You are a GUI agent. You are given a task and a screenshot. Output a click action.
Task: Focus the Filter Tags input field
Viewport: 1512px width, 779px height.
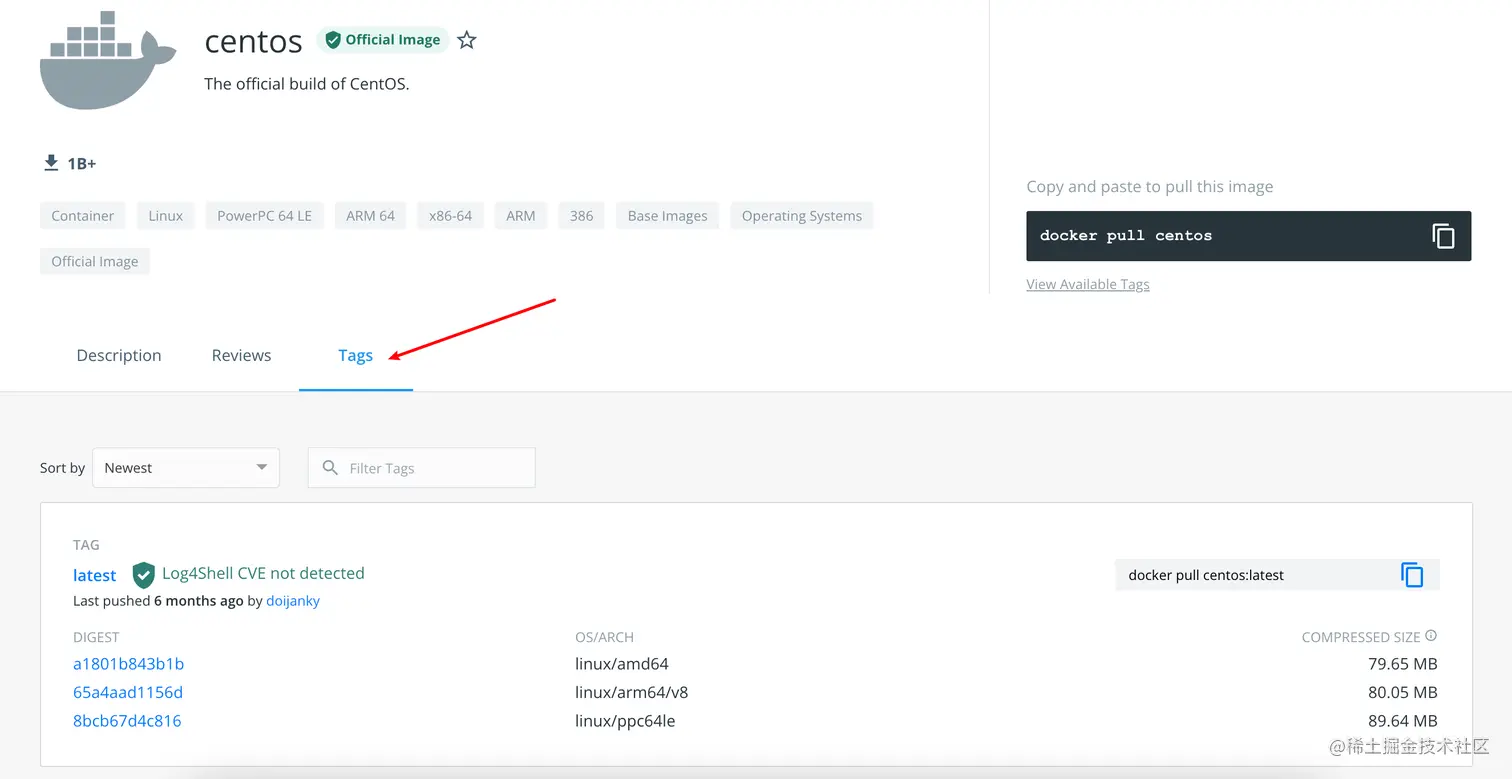click(x=422, y=467)
